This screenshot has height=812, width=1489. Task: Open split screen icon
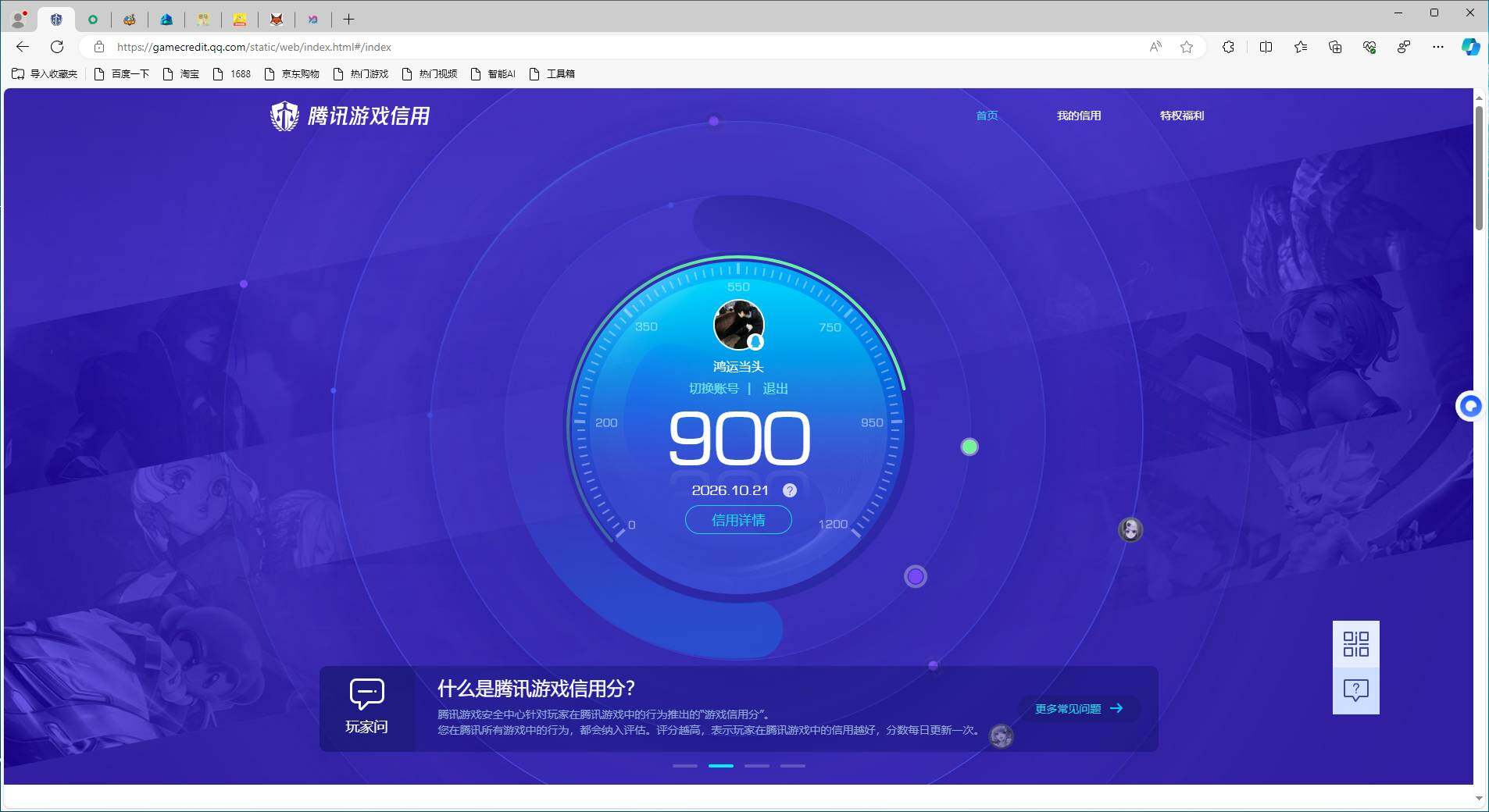1266,47
